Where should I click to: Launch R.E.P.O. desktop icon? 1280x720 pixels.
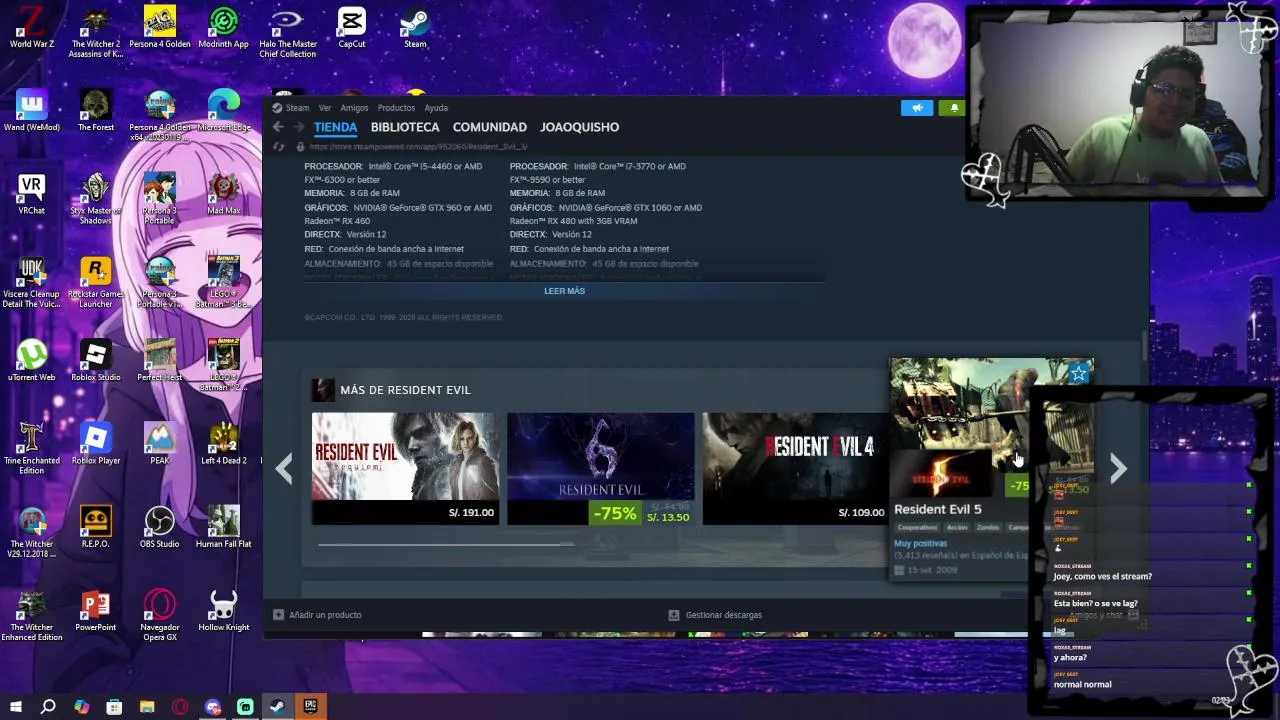coord(96,527)
